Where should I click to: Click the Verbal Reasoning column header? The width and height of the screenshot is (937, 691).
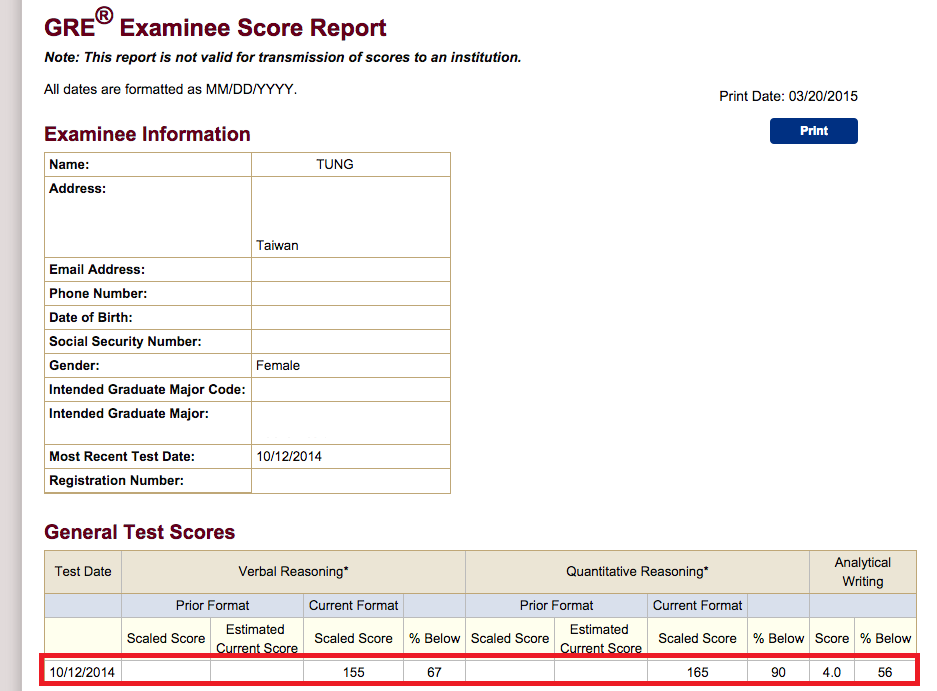tap(293, 571)
